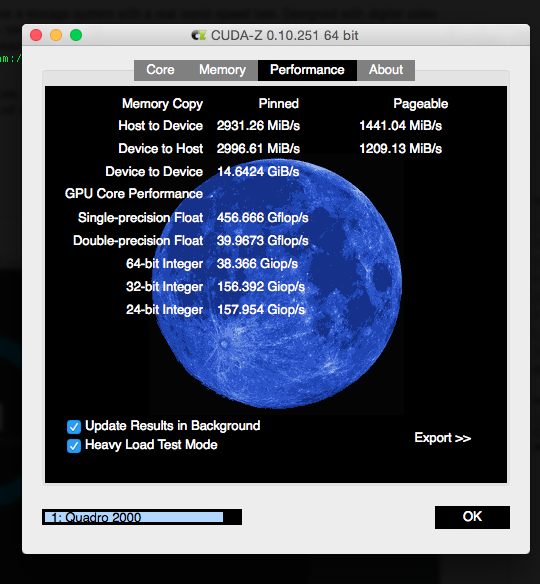Click the 64-bit Integer label
This screenshot has width=540, height=584.
click(164, 264)
